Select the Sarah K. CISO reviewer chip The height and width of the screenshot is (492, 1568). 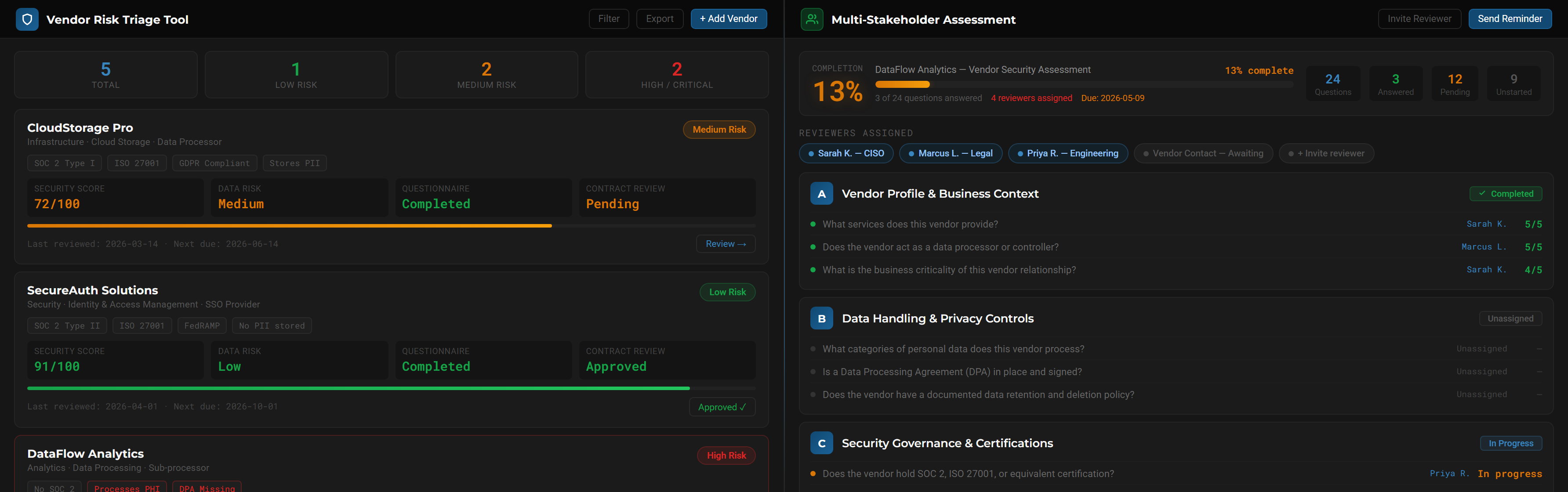(x=846, y=153)
